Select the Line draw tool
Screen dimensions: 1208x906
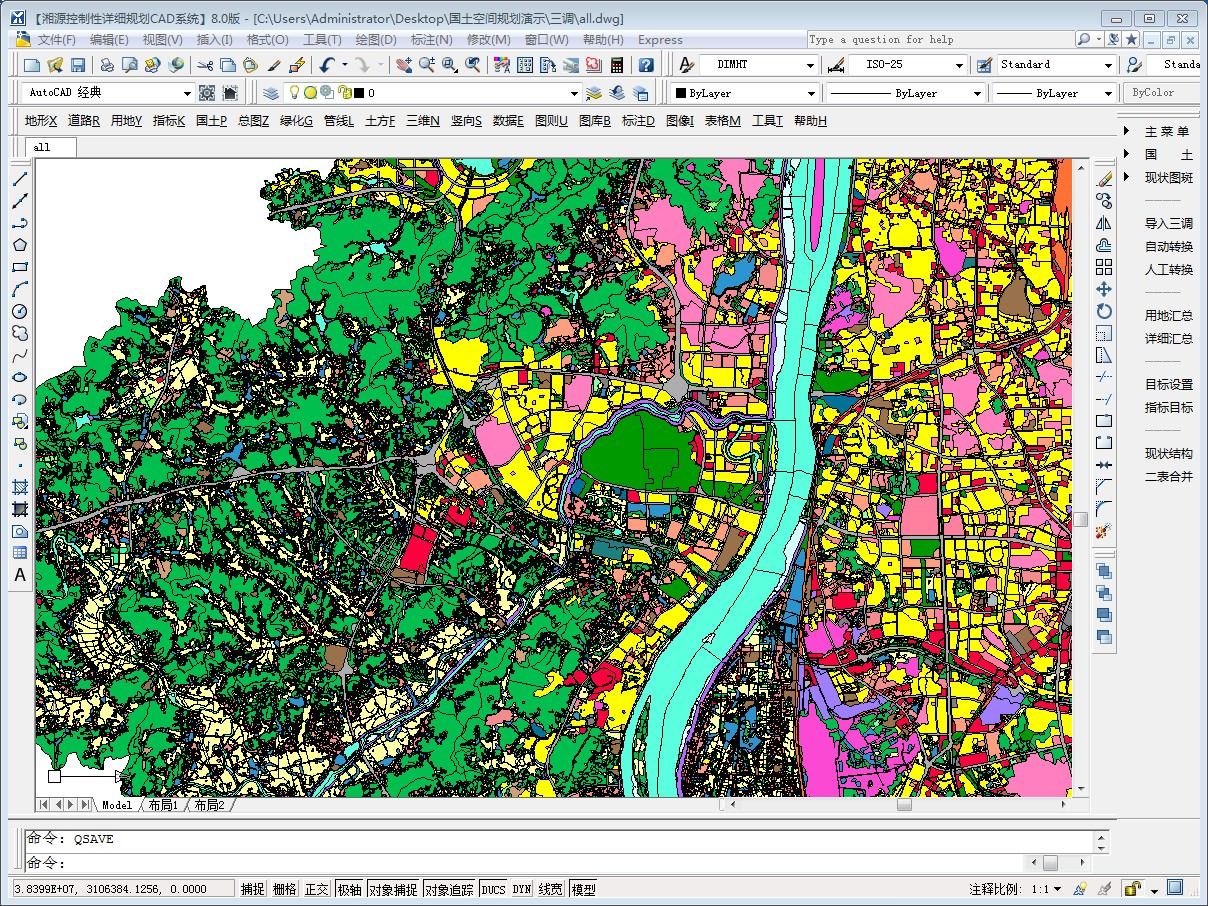pos(19,178)
